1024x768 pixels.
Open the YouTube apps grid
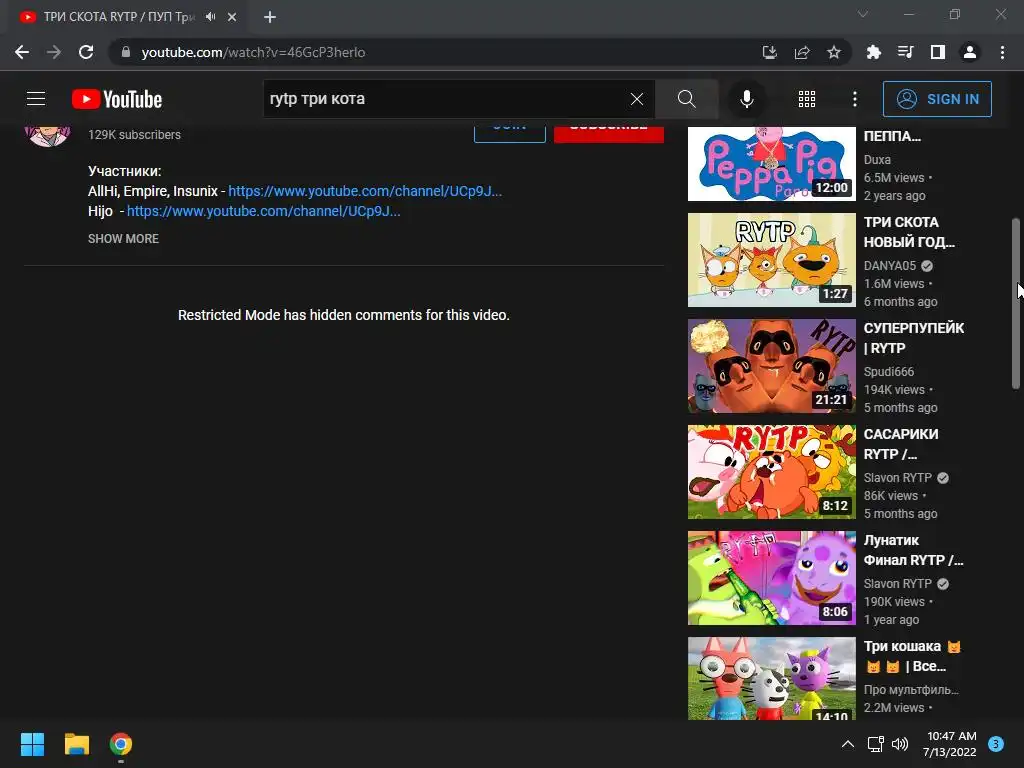tap(807, 99)
